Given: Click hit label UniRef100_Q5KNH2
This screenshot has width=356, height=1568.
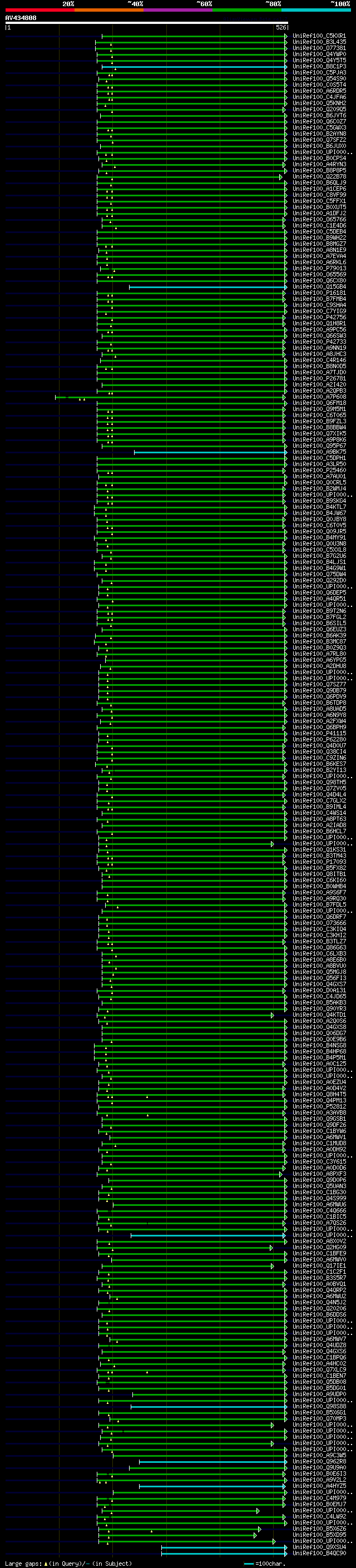Looking at the screenshot, I should point(319,103).
